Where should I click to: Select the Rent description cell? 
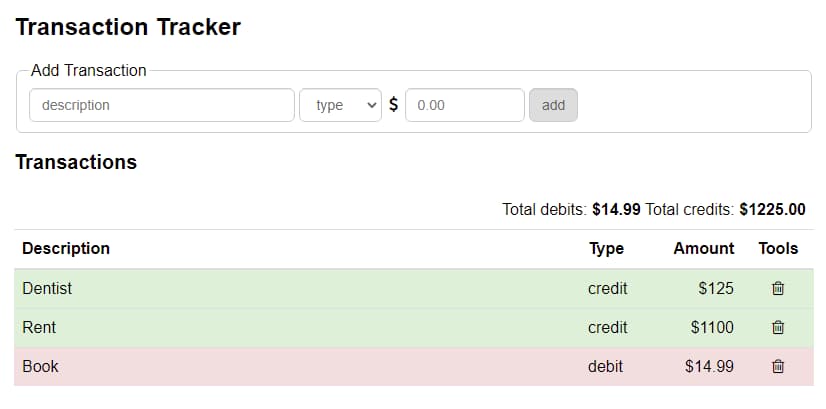[39, 328]
